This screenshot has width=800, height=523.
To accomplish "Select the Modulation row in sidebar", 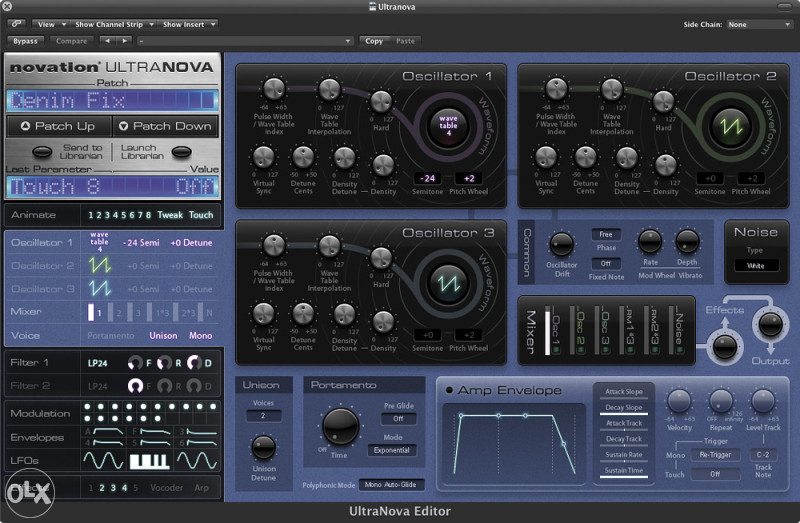I will click(113, 413).
